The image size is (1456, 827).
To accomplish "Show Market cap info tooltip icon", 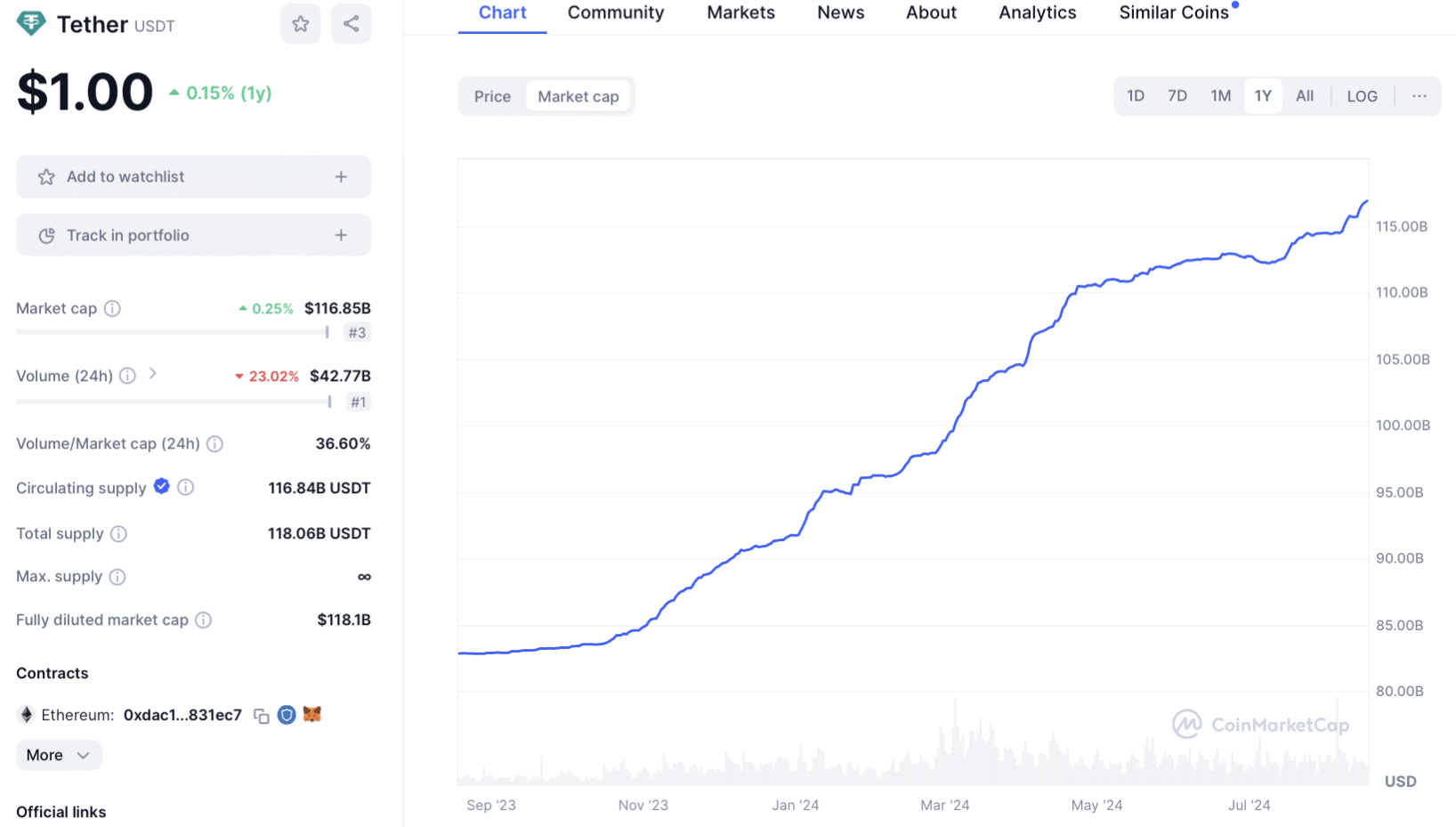I will pos(112,309).
